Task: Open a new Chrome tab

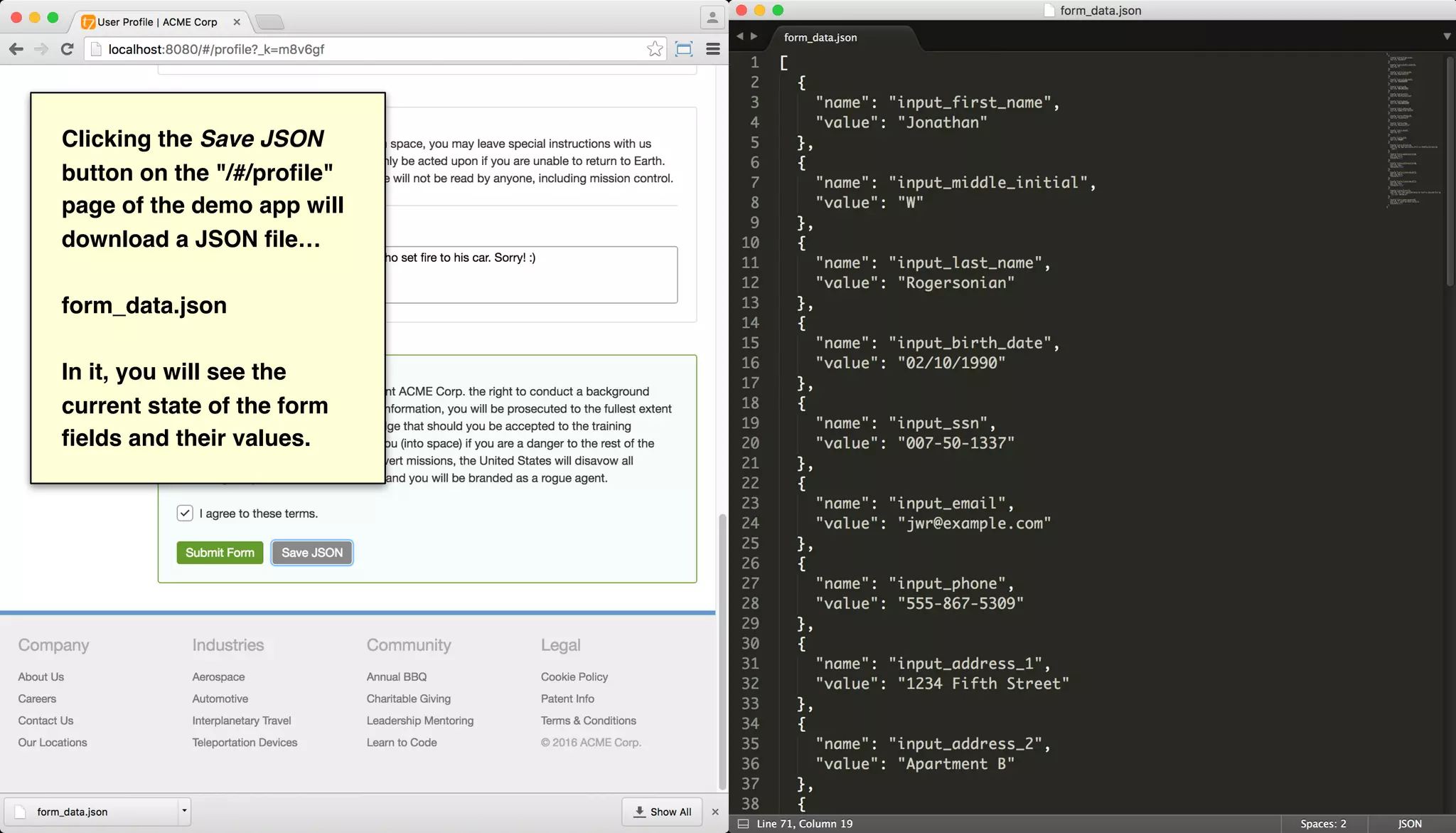Action: click(x=269, y=23)
